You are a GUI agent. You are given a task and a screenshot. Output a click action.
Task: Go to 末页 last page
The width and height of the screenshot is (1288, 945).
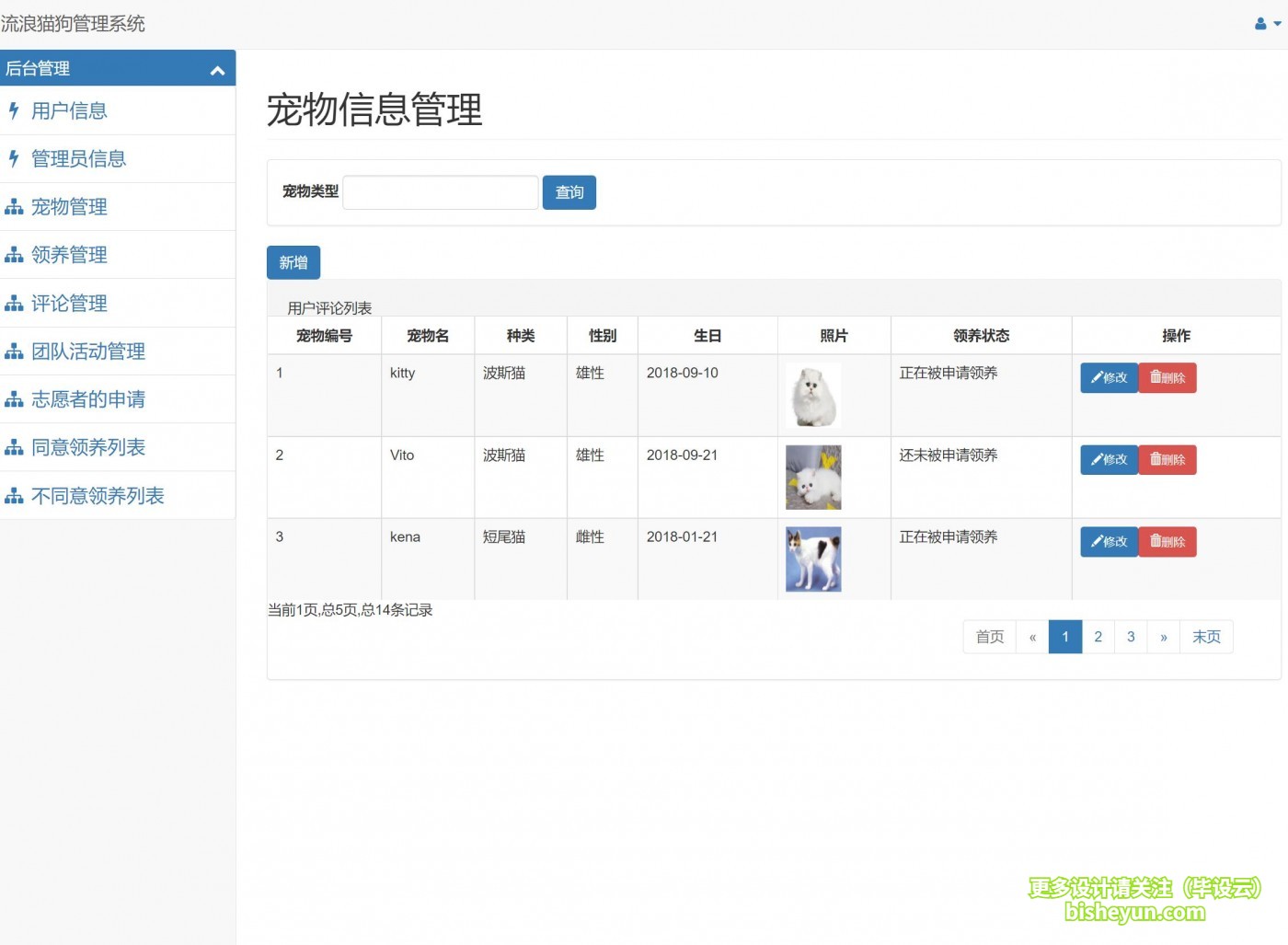[x=1206, y=637]
